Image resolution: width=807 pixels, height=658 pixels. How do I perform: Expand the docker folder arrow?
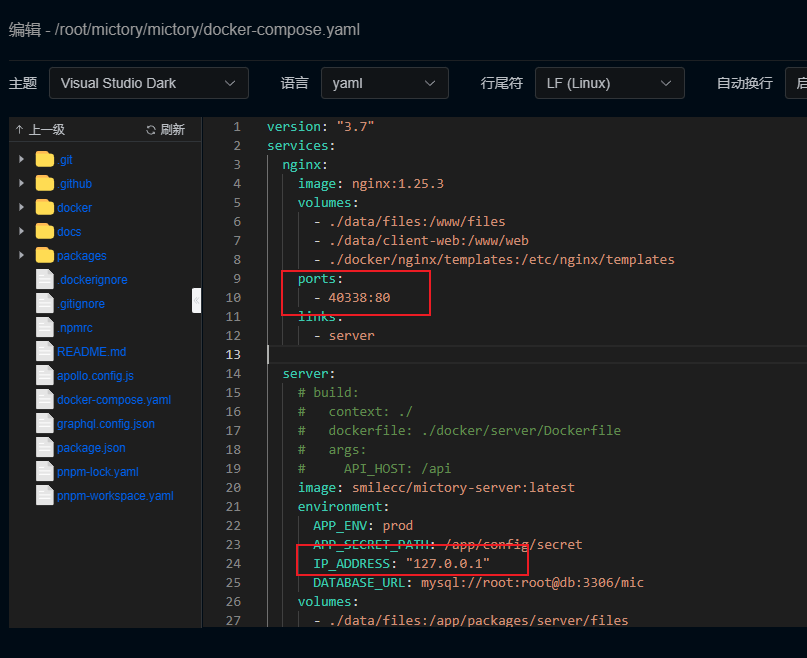tap(21, 207)
